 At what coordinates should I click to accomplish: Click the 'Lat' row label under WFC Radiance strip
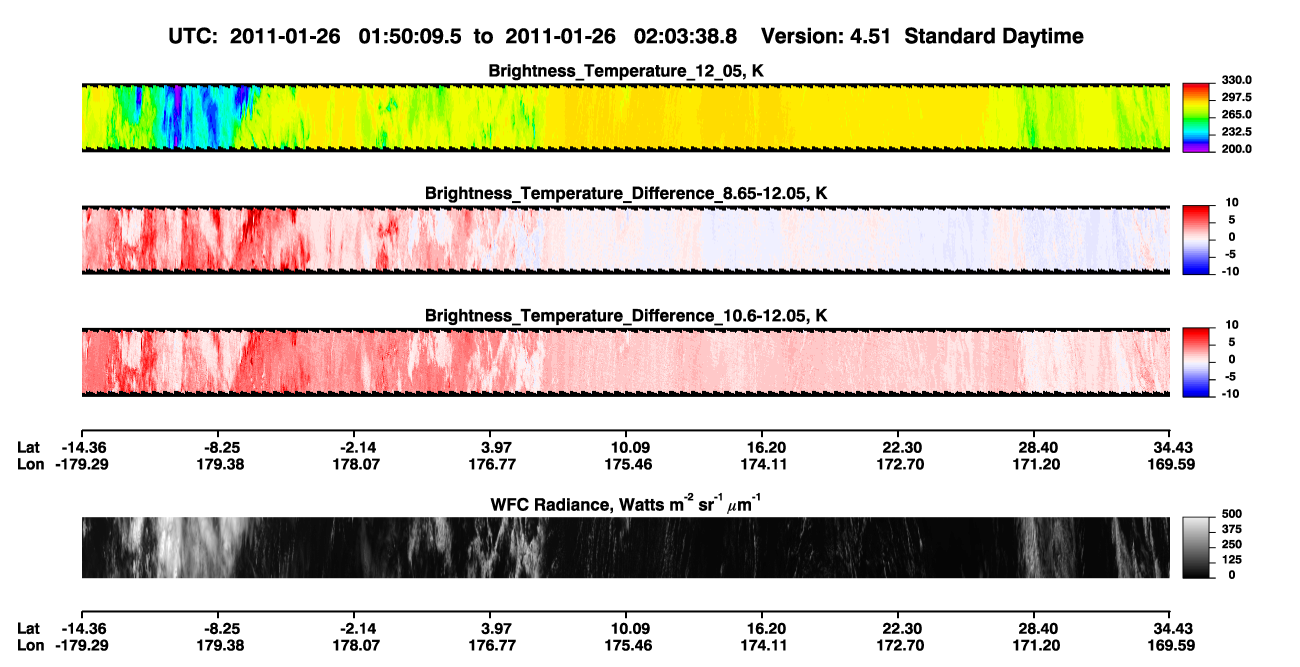[x=29, y=628]
